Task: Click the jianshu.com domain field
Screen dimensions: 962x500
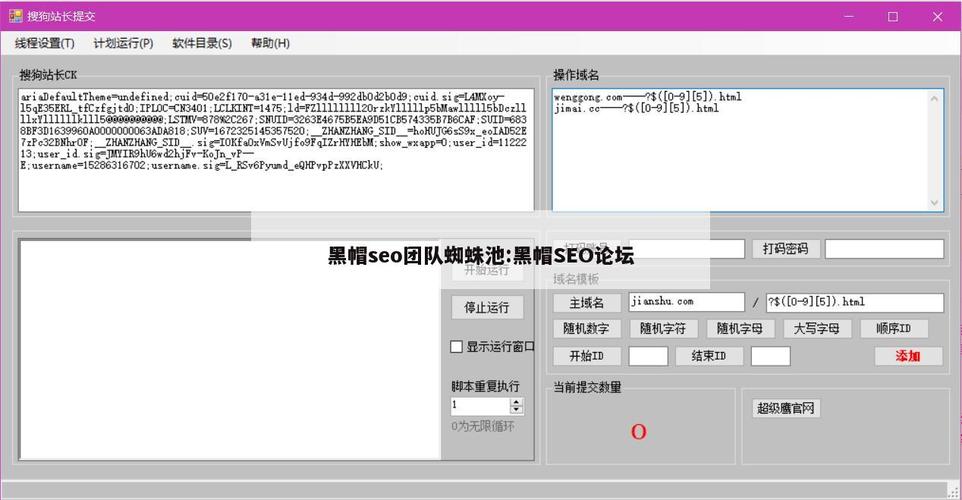Action: pyautogui.click(x=687, y=302)
